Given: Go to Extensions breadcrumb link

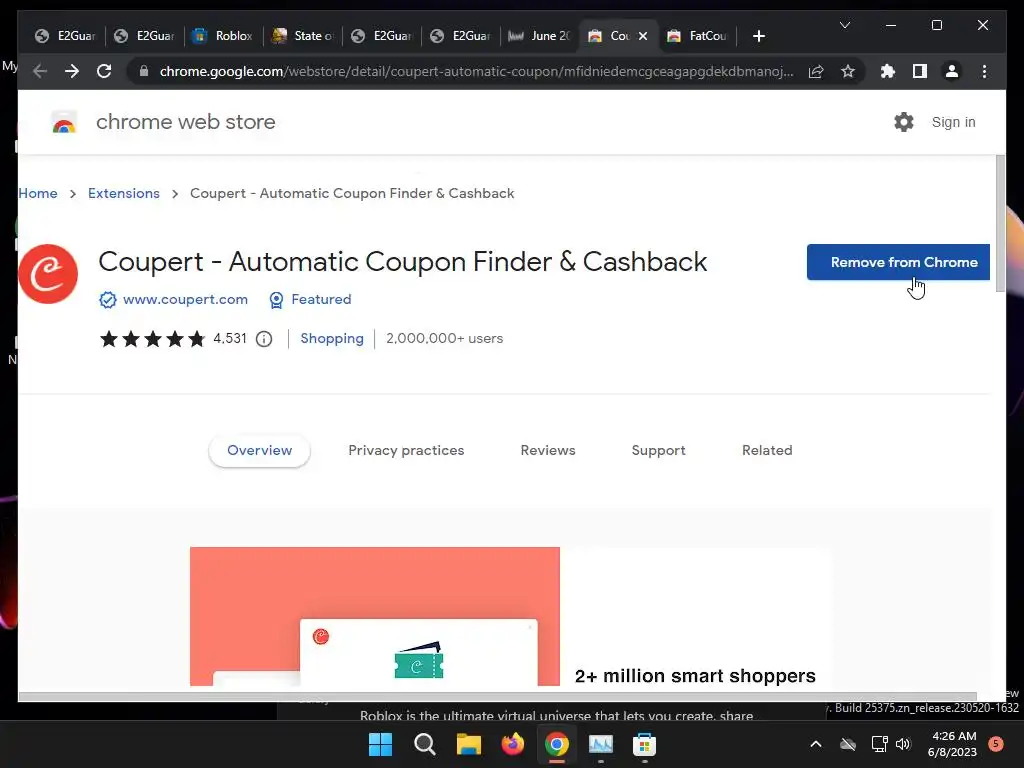Looking at the screenshot, I should 123,193.
